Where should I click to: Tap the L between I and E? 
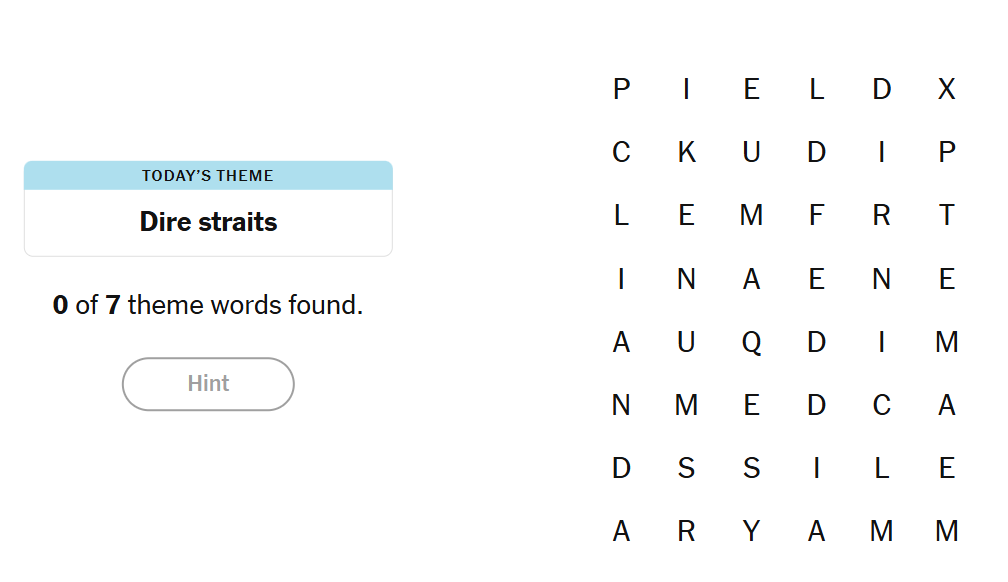point(881,468)
